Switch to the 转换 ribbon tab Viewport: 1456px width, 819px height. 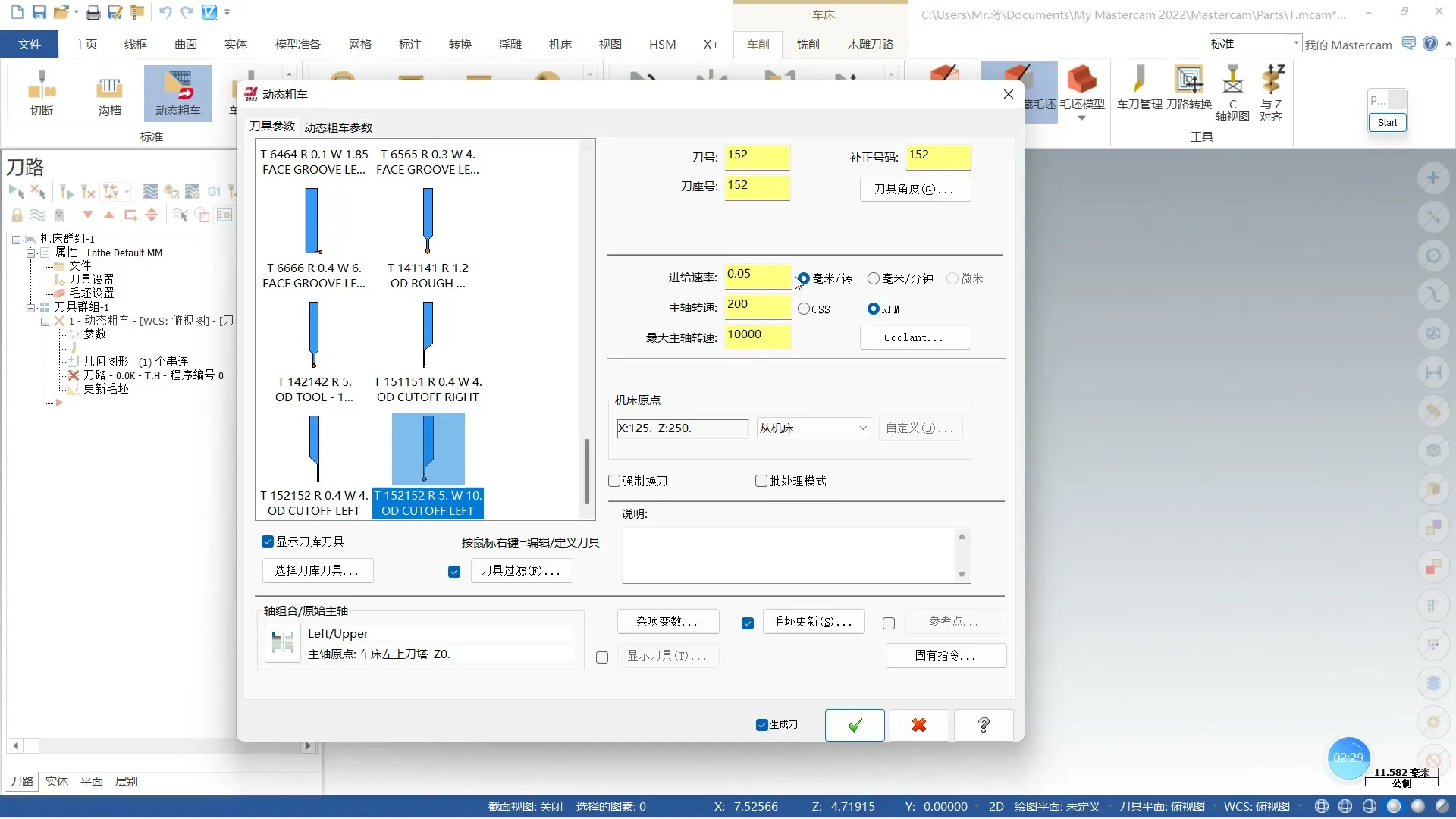[x=460, y=44]
